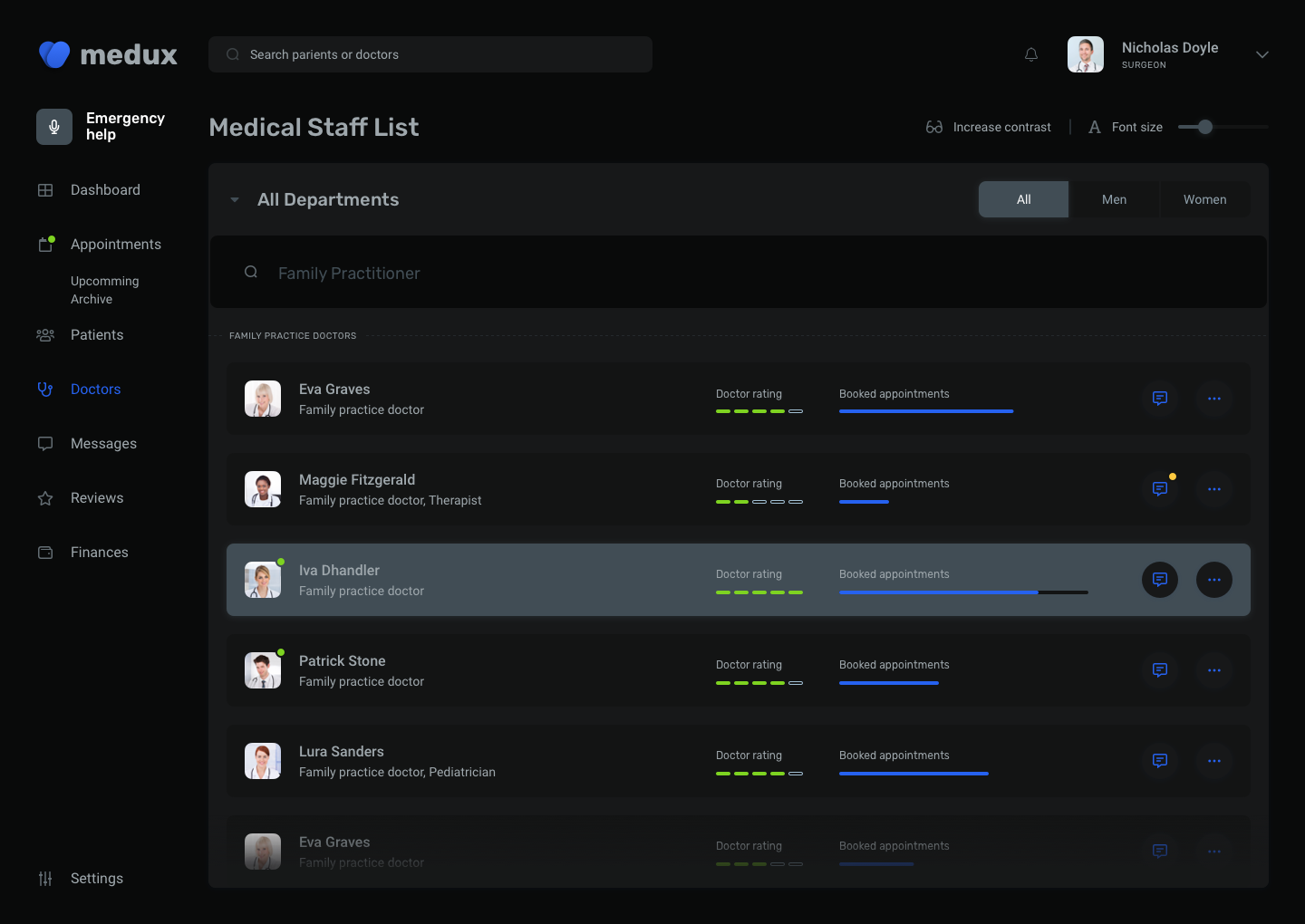
Task: Click the medux logo
Action: click(108, 54)
